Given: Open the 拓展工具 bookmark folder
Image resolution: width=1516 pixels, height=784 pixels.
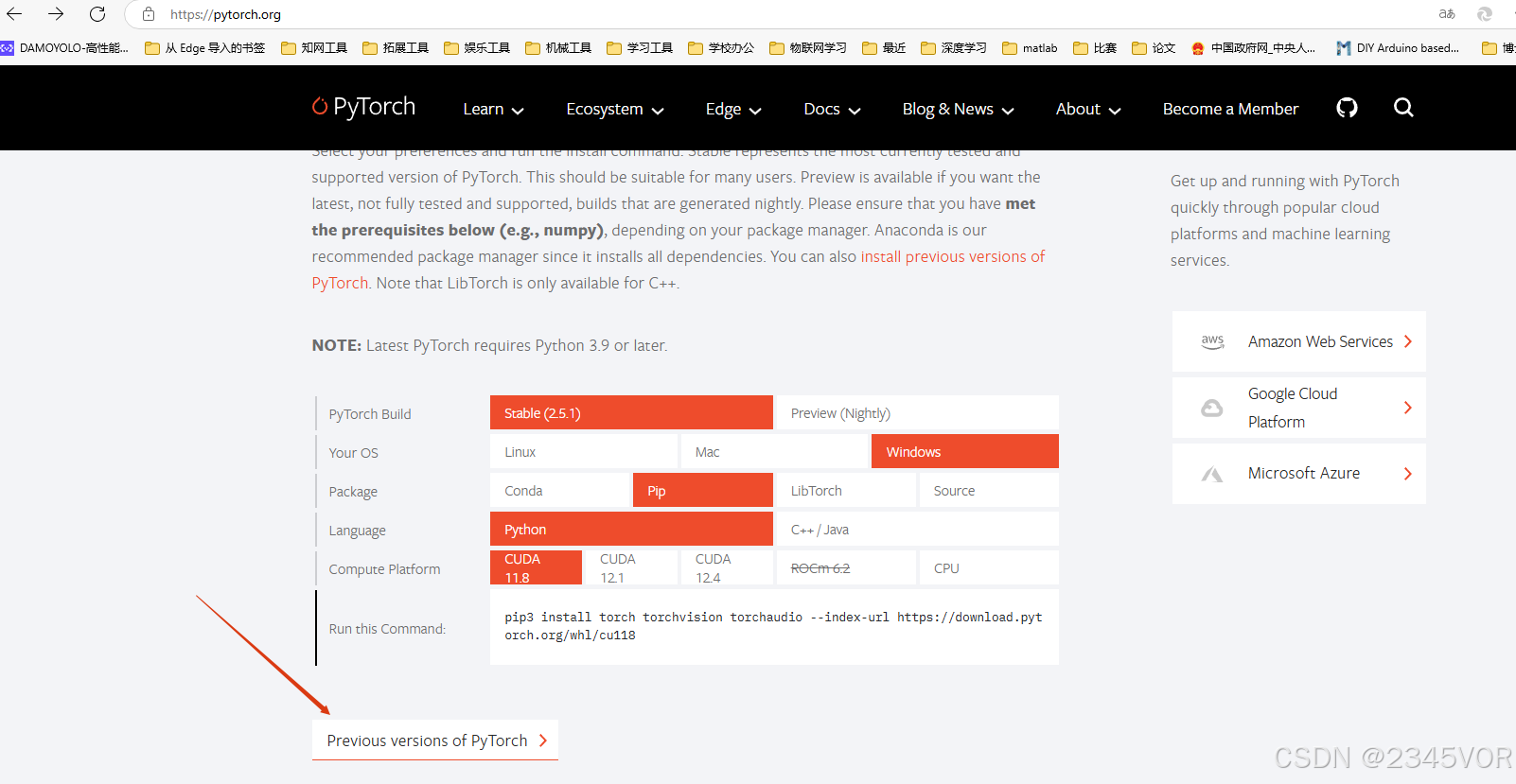Looking at the screenshot, I should tap(396, 47).
